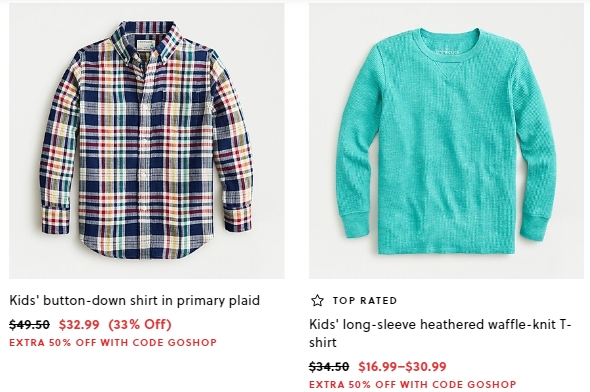590x392 pixels.
Task: Click the Top Rated star icon
Action: click(x=317, y=301)
